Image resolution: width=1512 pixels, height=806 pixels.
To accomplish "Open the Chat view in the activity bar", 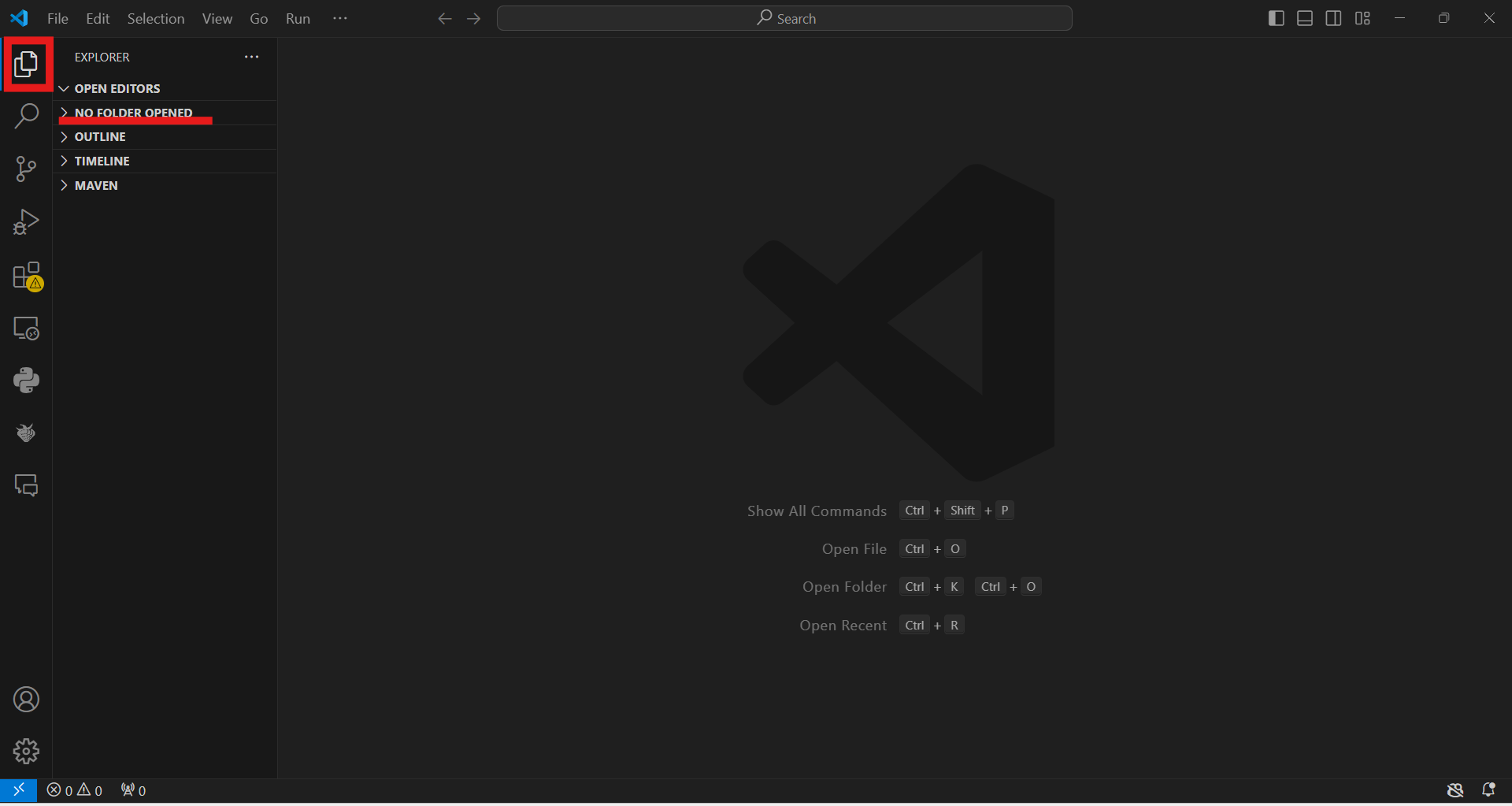I will click(26, 485).
